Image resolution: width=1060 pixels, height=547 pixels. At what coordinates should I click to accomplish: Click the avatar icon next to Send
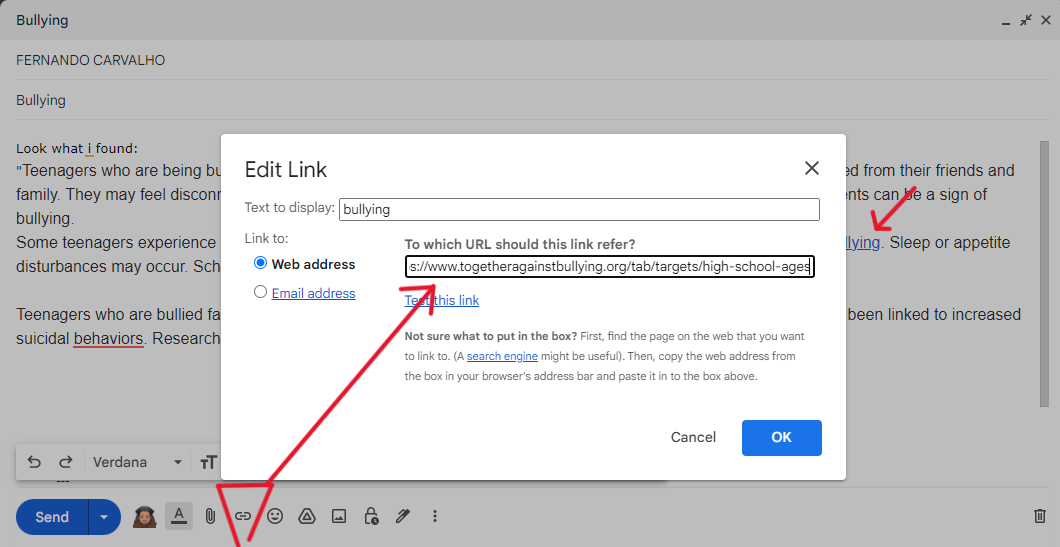pyautogui.click(x=145, y=517)
